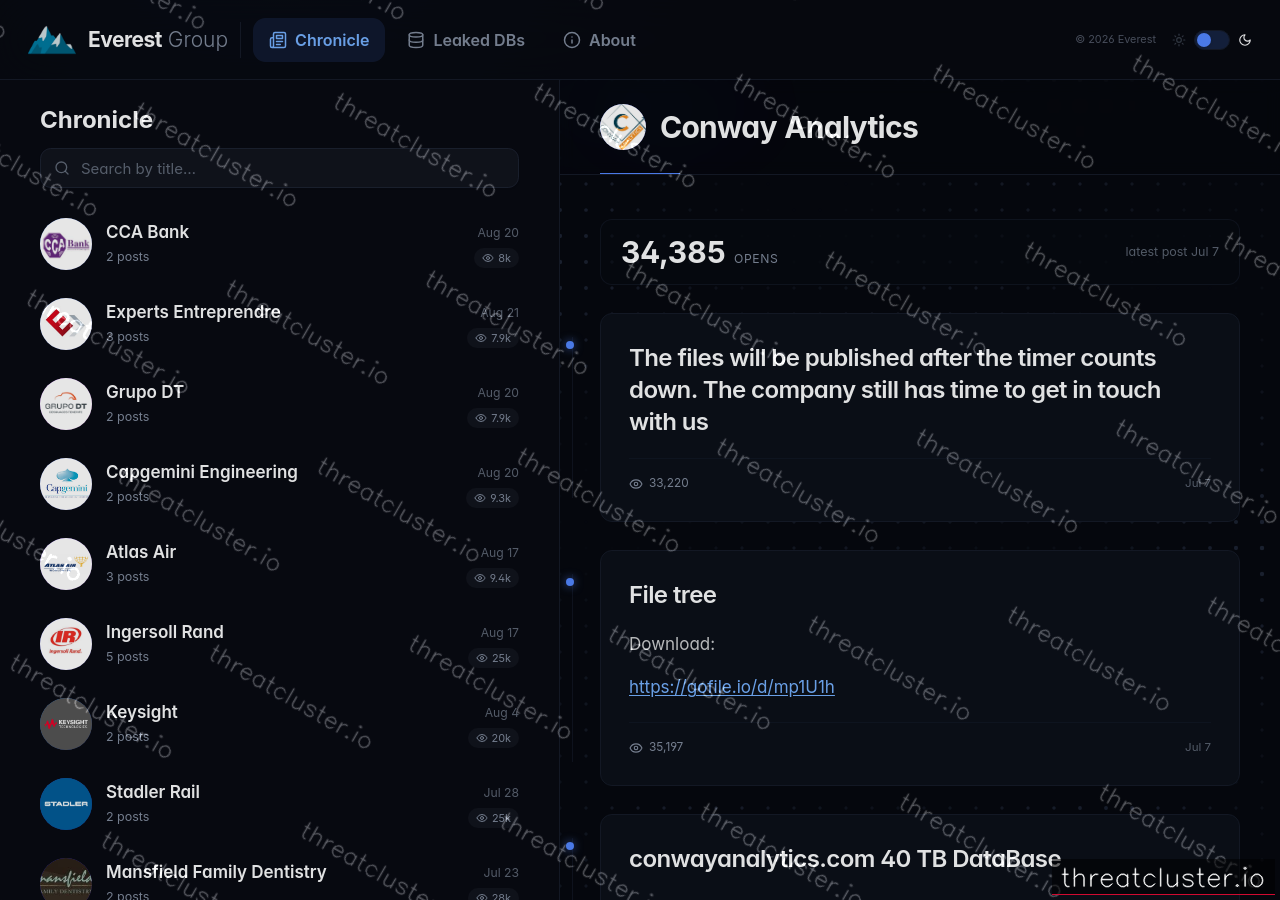This screenshot has height=900, width=1280.
Task: Click the Aug 20 date on CCA Bank
Action: click(498, 233)
